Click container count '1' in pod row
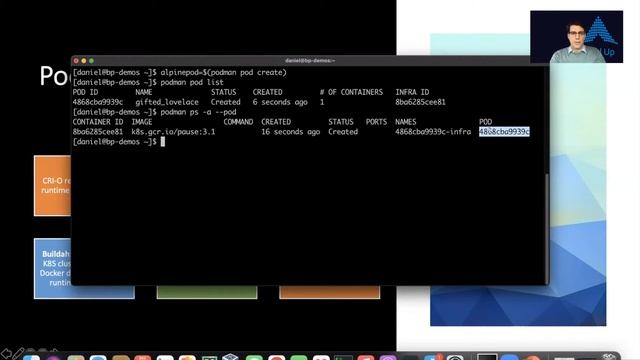Image resolution: width=640 pixels, height=360 pixels. tap(322, 102)
